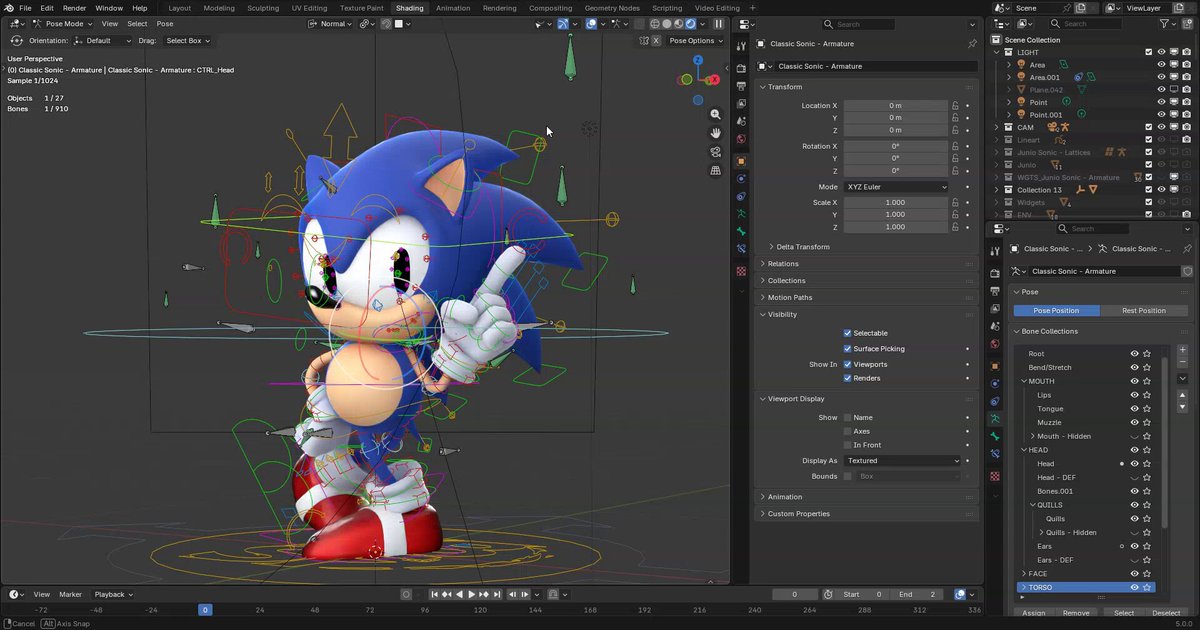Switch to the Animation workspace tab
The image size is (1200, 630).
[453, 8]
